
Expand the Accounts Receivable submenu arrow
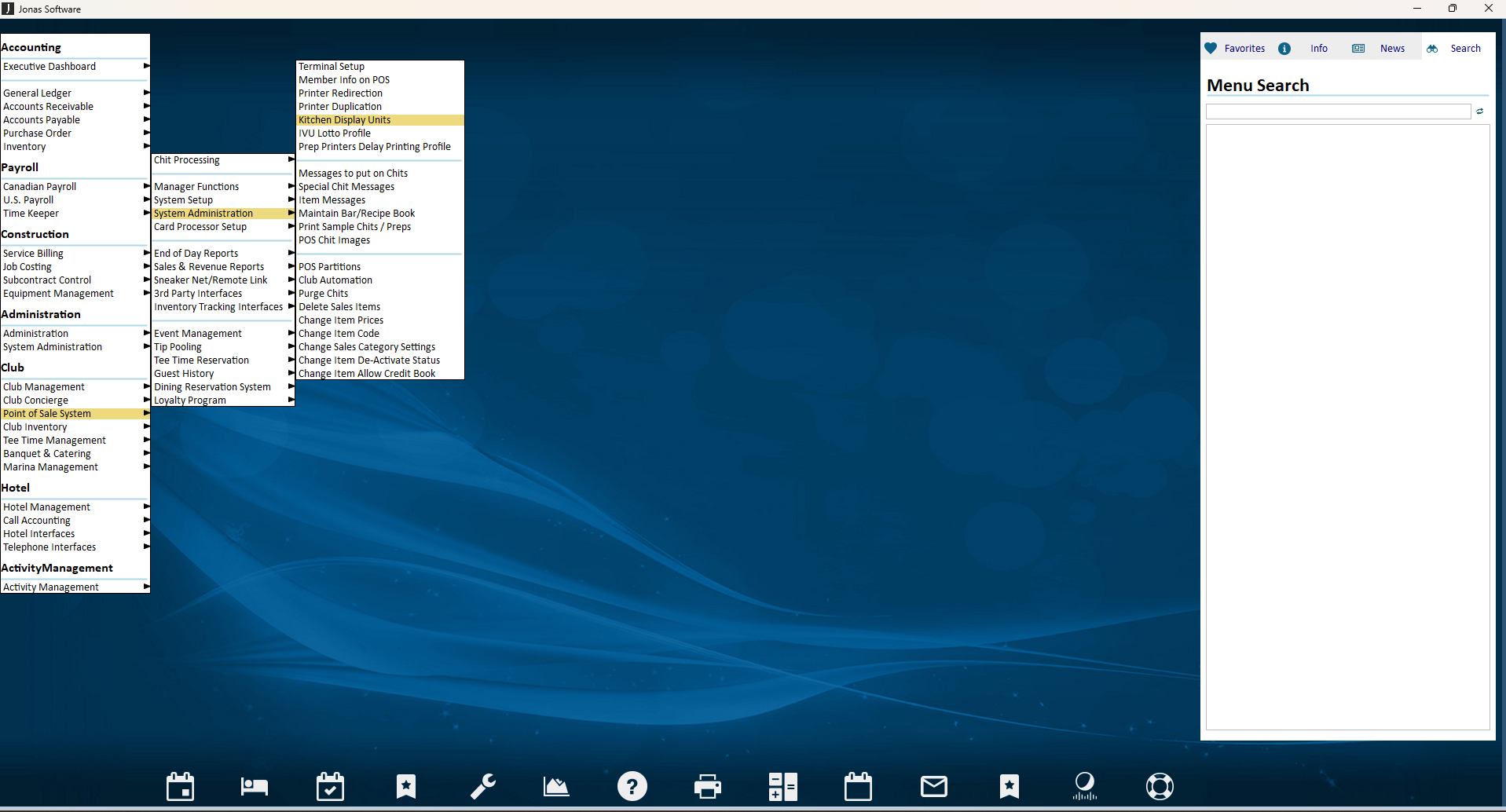pos(146,106)
